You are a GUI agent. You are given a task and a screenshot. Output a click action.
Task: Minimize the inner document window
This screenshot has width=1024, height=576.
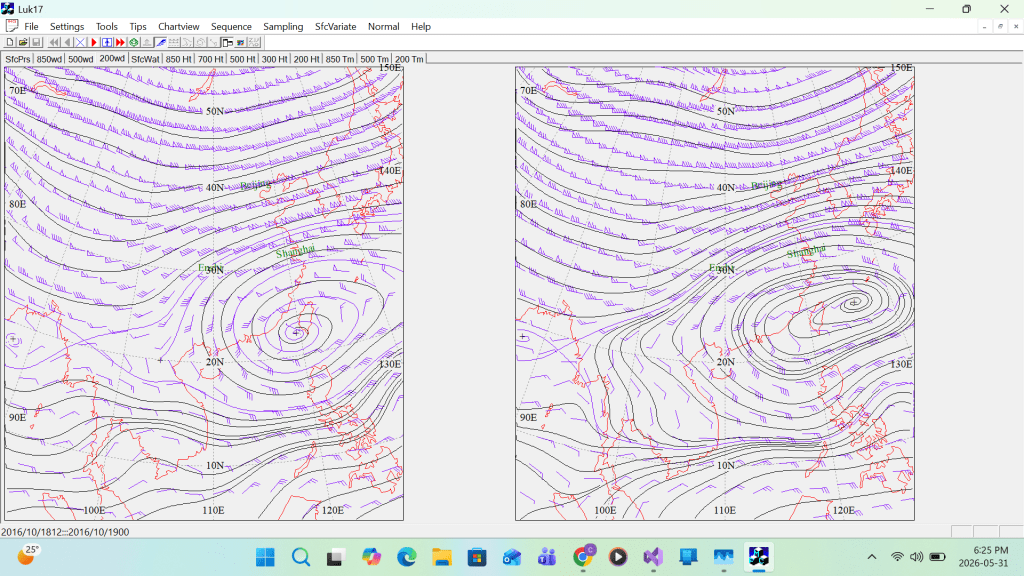point(984,26)
